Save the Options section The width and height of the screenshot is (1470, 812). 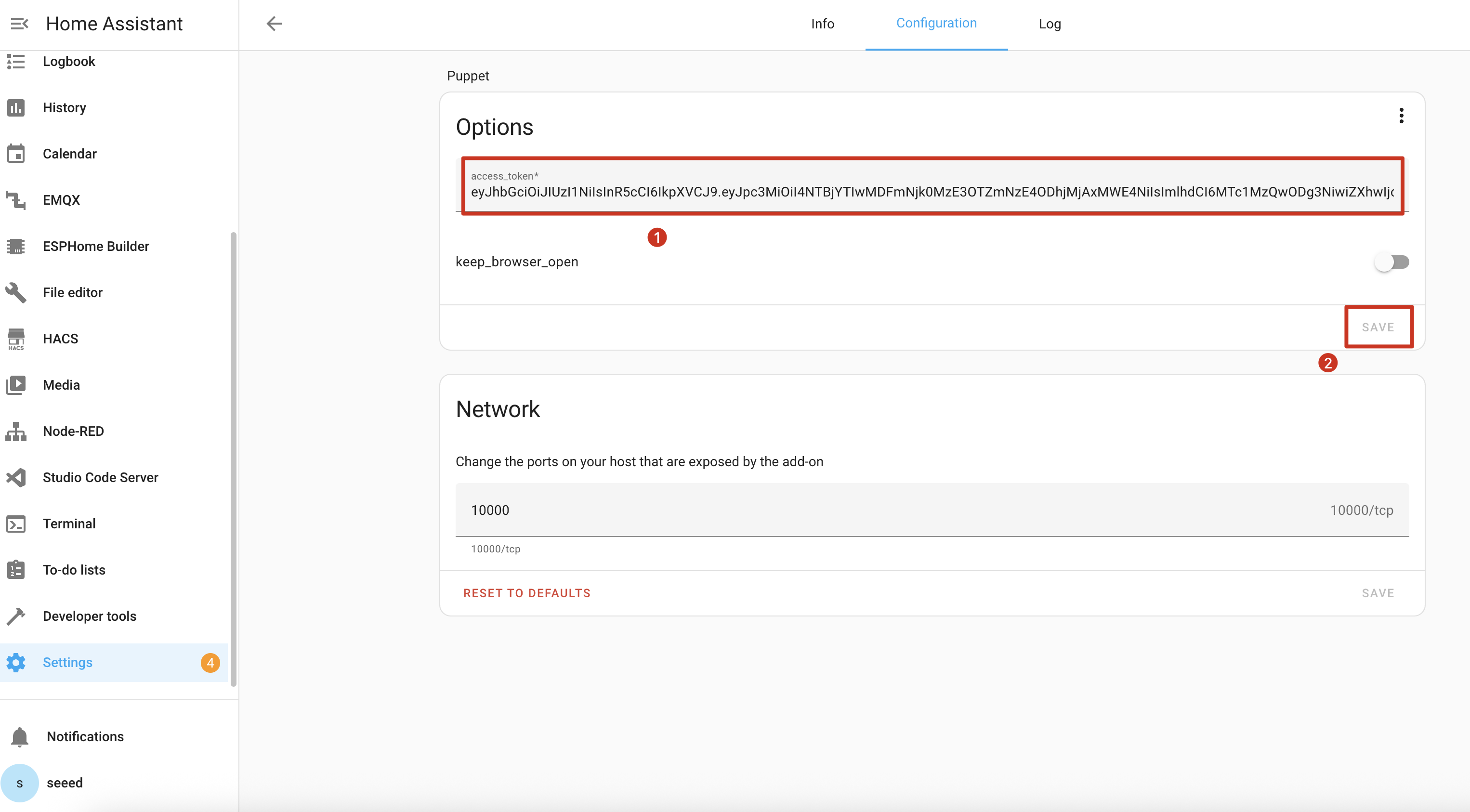(x=1378, y=327)
